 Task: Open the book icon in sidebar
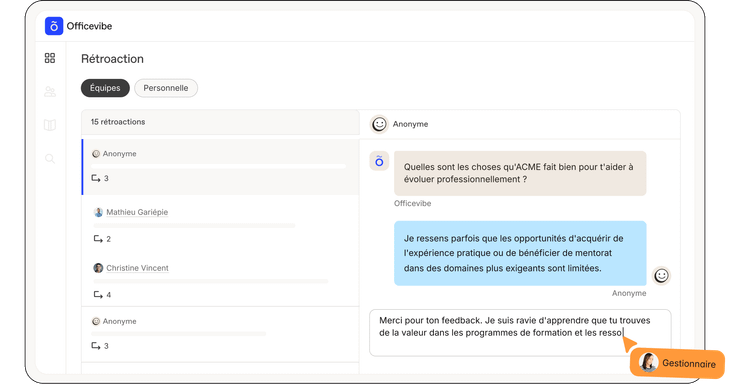50,125
